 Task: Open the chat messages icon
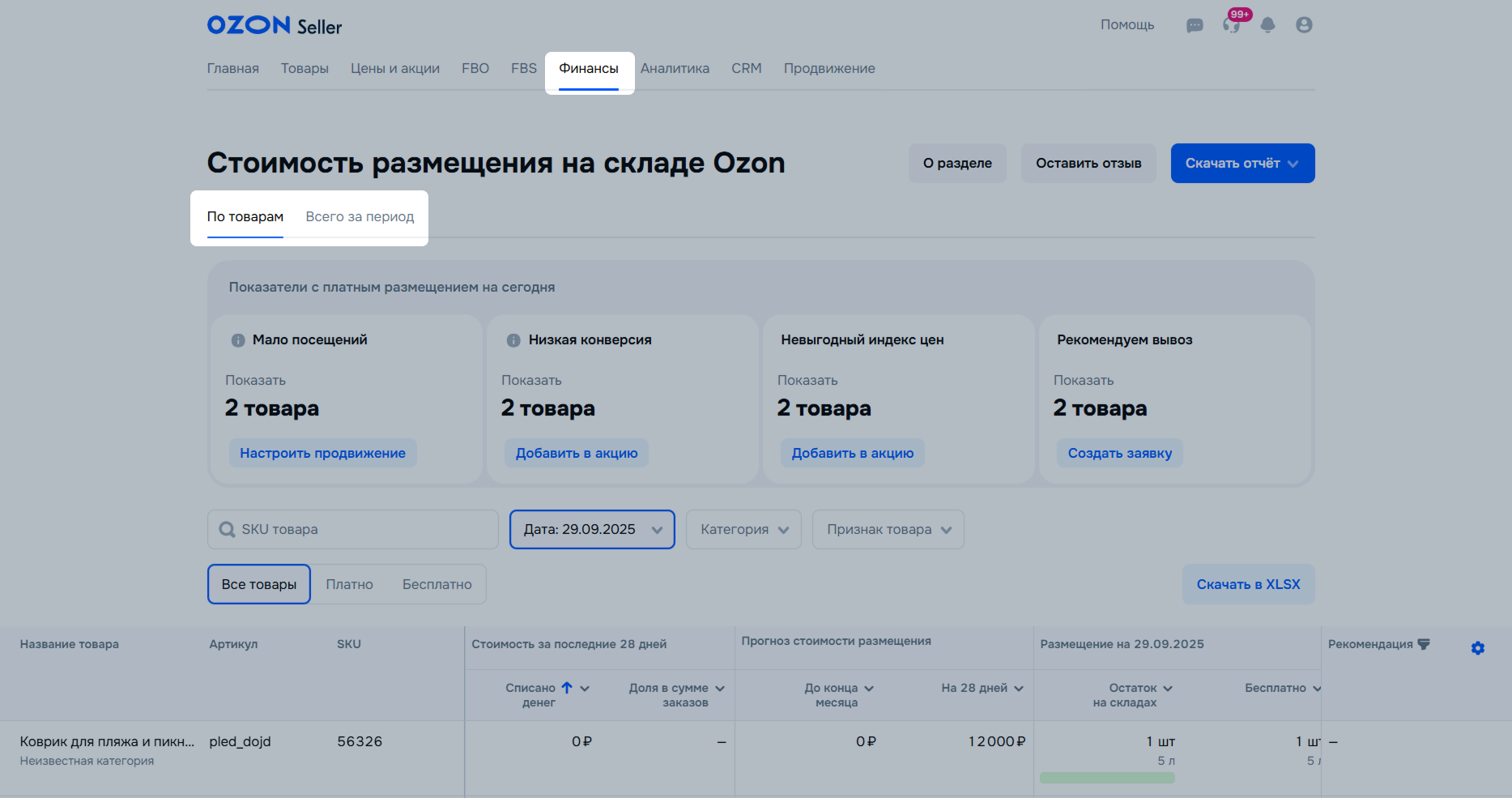(x=1195, y=25)
